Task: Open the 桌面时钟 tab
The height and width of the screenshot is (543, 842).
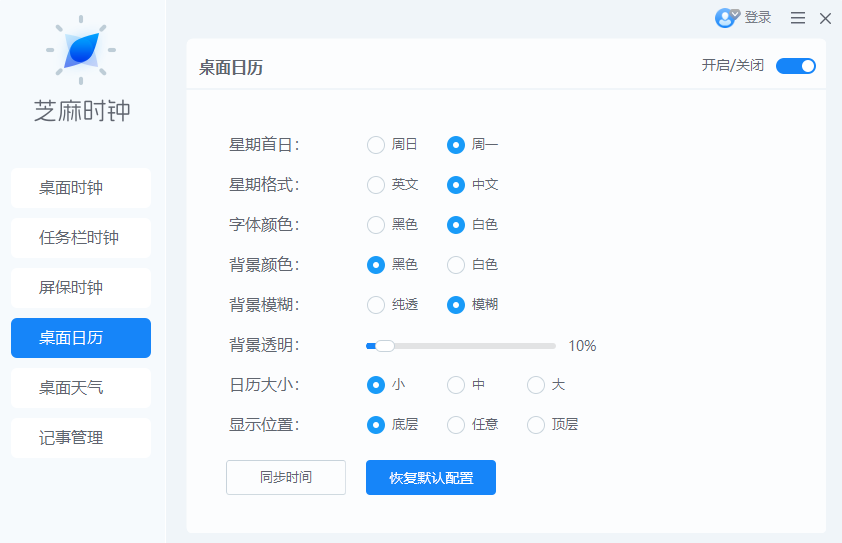Action: pyautogui.click(x=81, y=188)
